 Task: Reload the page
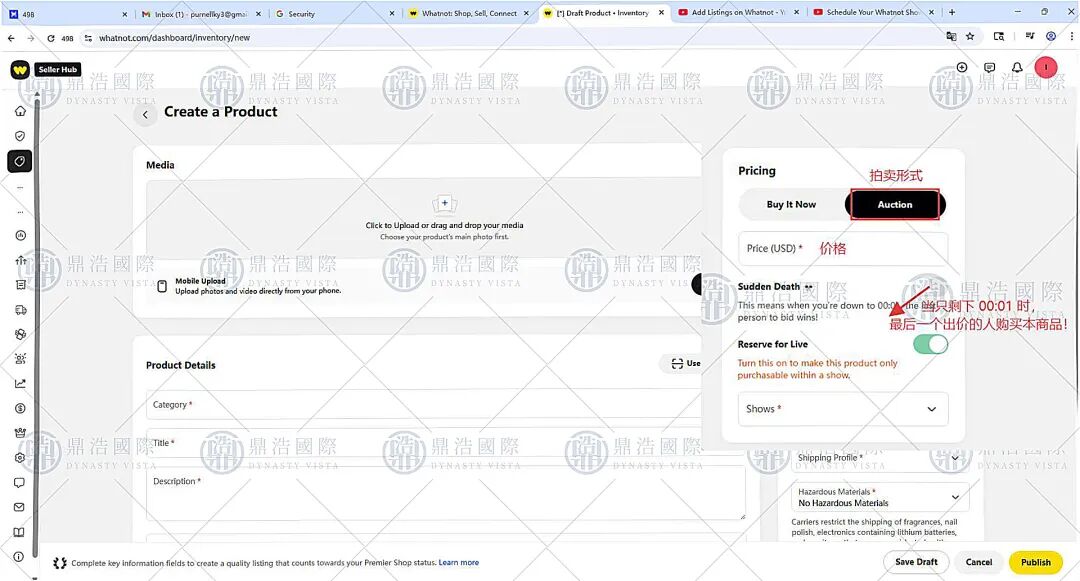[50, 38]
